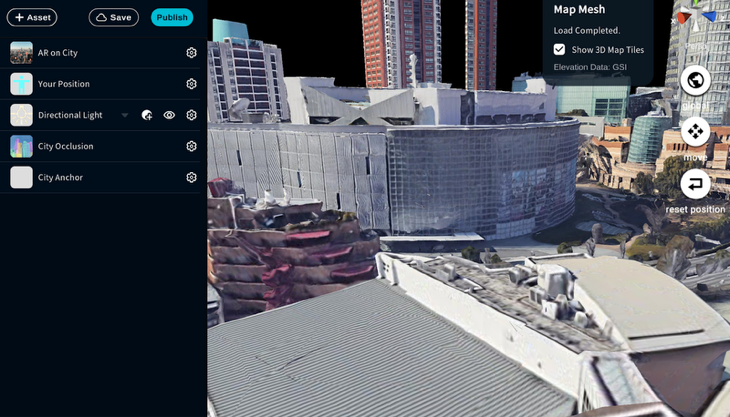Click the global coordinate globe icon
Screen dimensions: 730x417
pyautogui.click(x=695, y=81)
